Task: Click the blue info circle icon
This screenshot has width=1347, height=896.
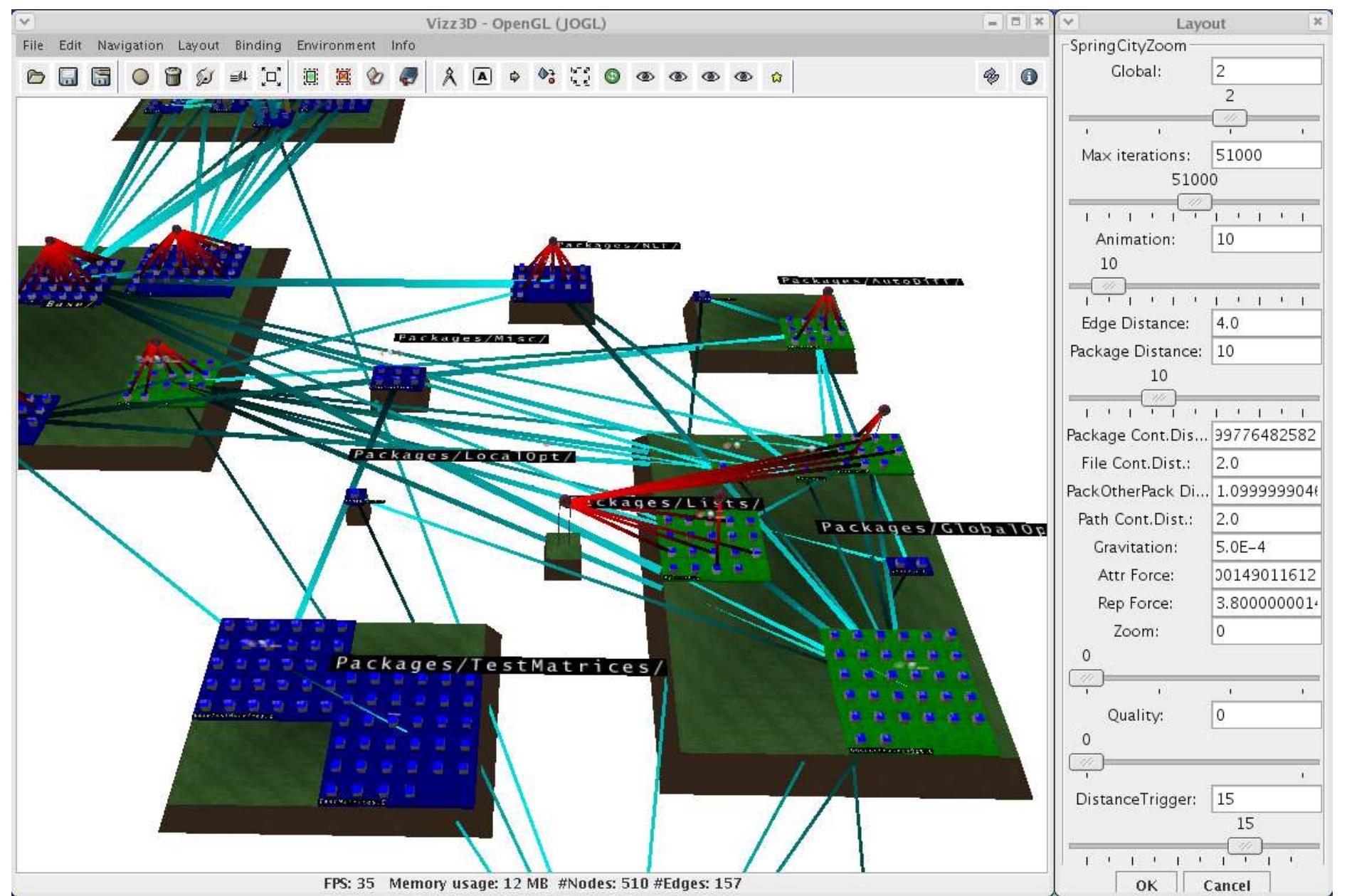Action: point(1028,76)
